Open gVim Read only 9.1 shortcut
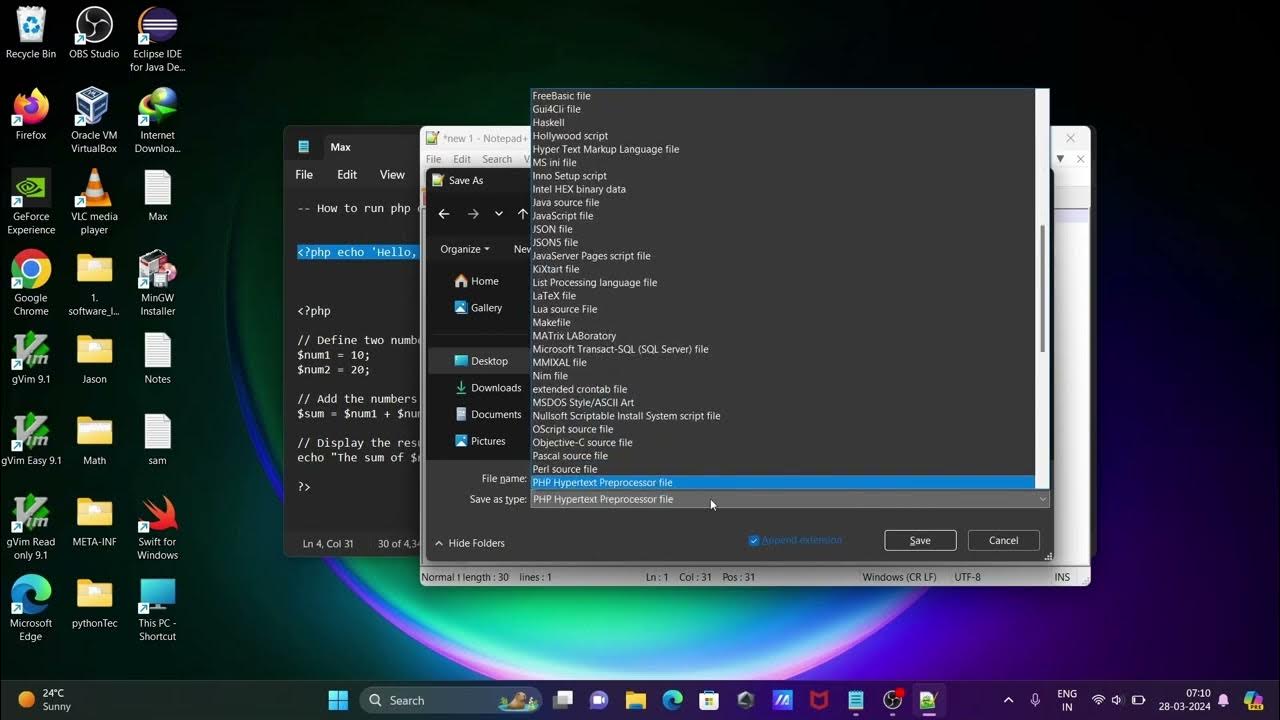 [x=31, y=527]
